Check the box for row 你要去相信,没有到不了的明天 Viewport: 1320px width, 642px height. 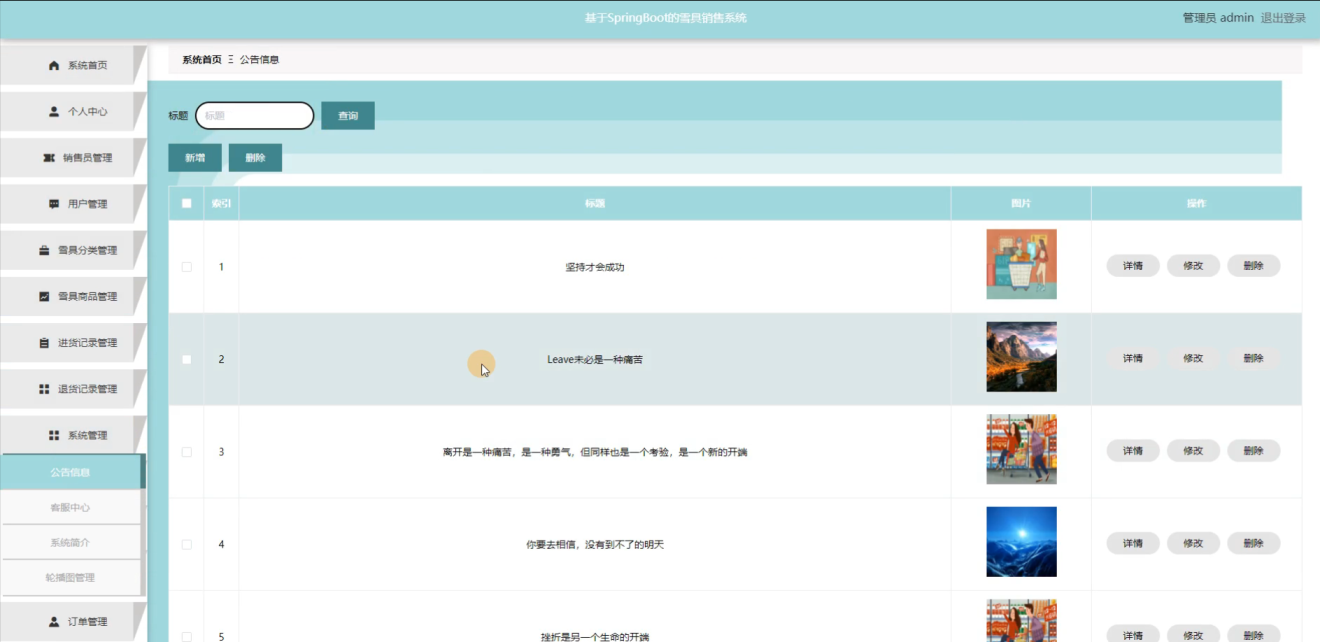point(186,544)
